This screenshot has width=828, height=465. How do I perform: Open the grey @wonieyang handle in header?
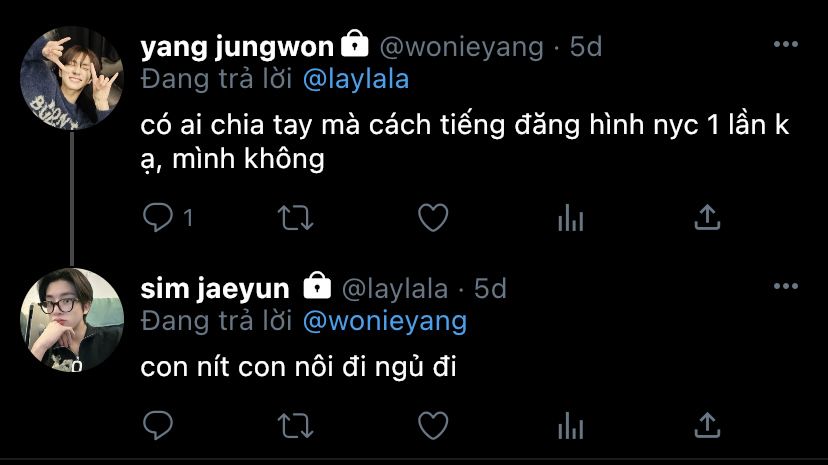pyautogui.click(x=462, y=48)
